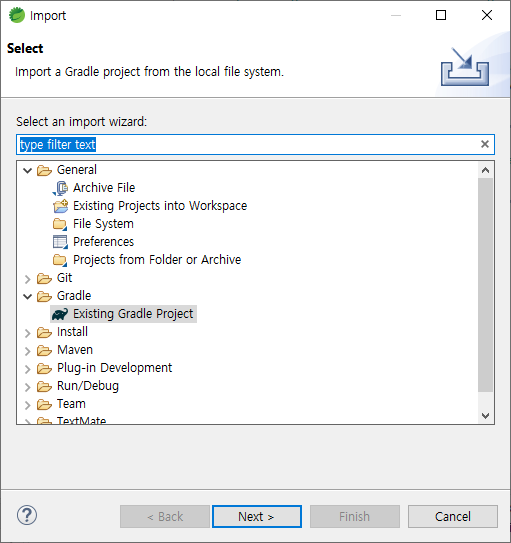Click the Git folder icon

[44, 278]
